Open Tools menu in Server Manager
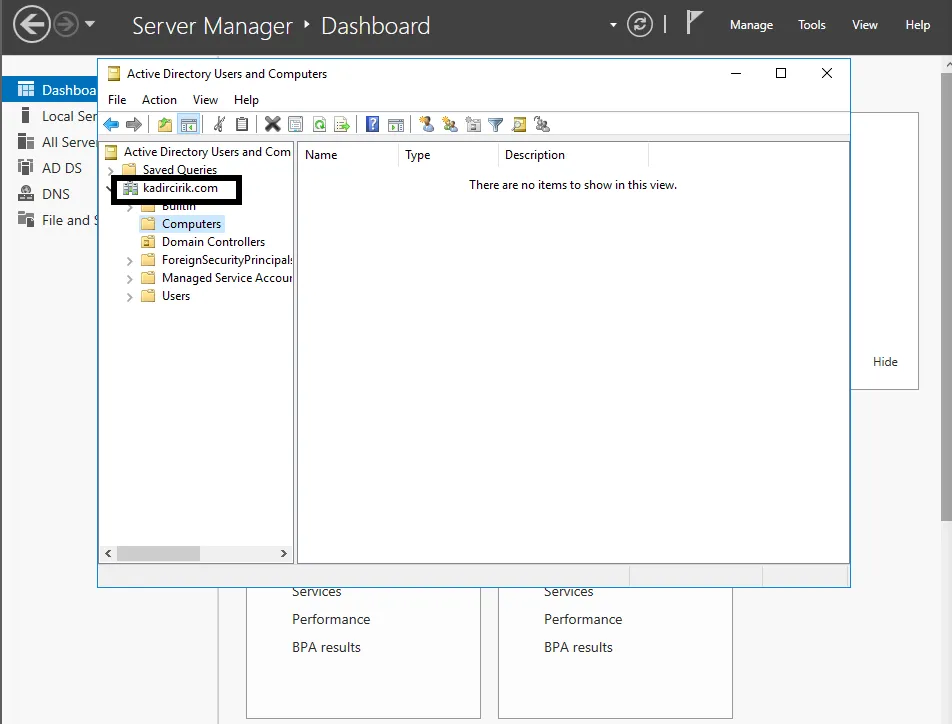The image size is (952, 724). tap(811, 25)
